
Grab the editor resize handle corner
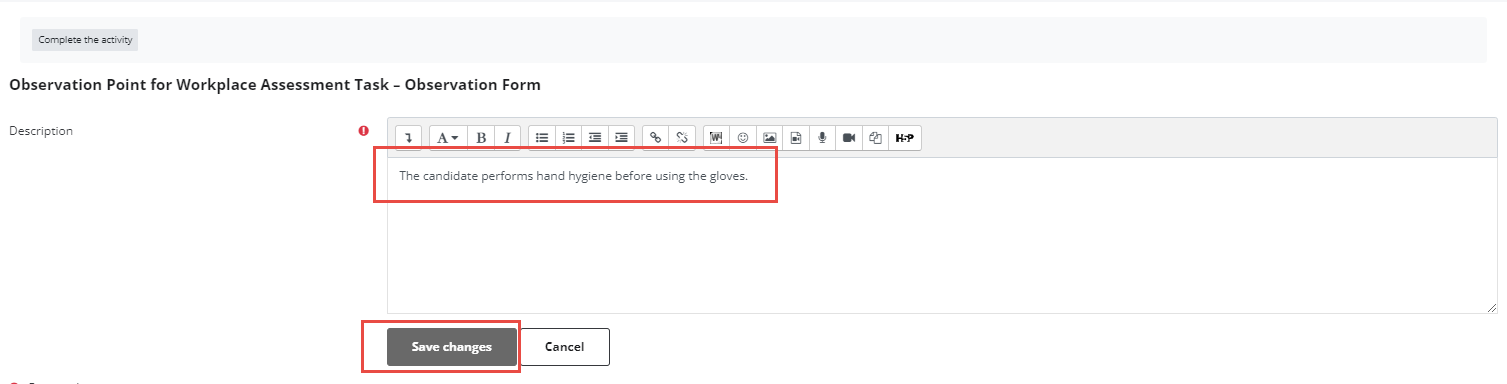pyautogui.click(x=1491, y=307)
